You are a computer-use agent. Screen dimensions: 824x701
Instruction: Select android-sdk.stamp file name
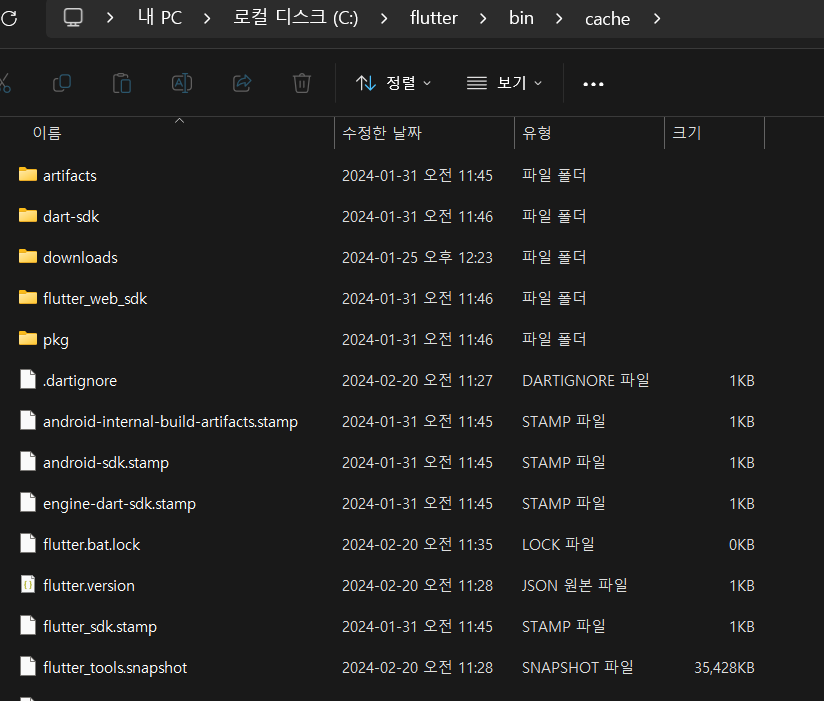[x=106, y=462]
